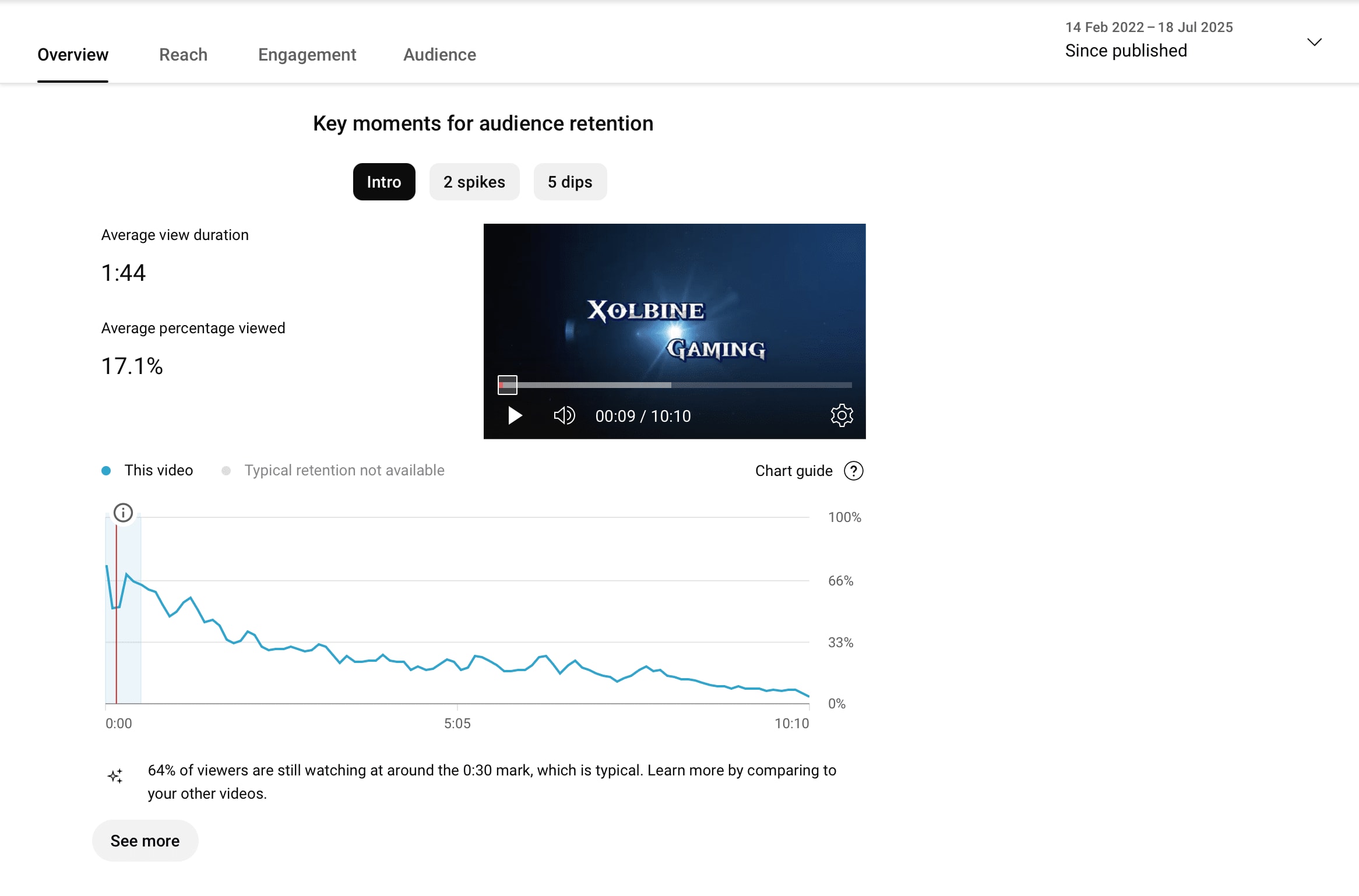Switch to the Engagement tab
The image size is (1359, 896).
coord(307,55)
